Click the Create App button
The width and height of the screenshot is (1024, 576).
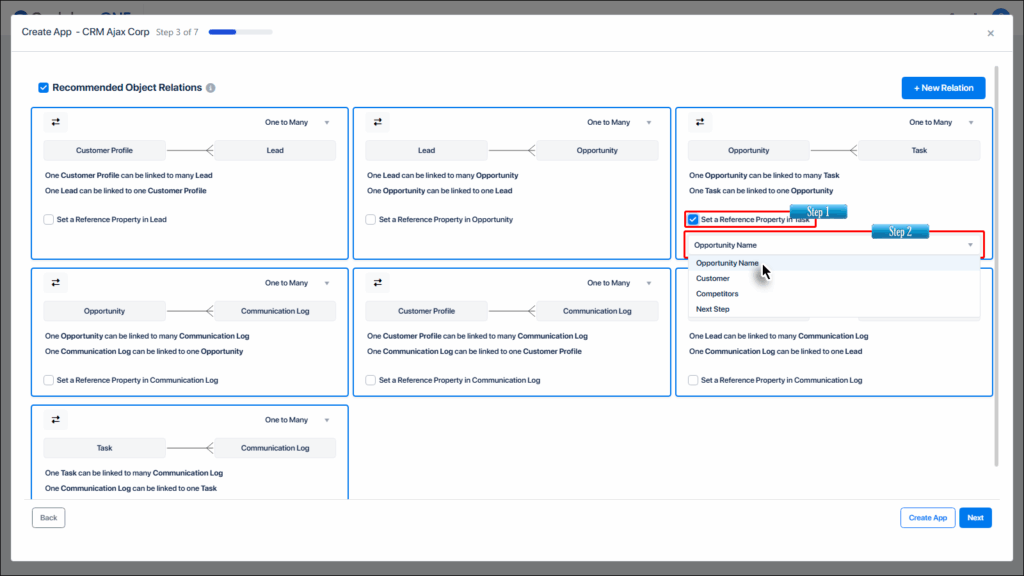(927, 518)
